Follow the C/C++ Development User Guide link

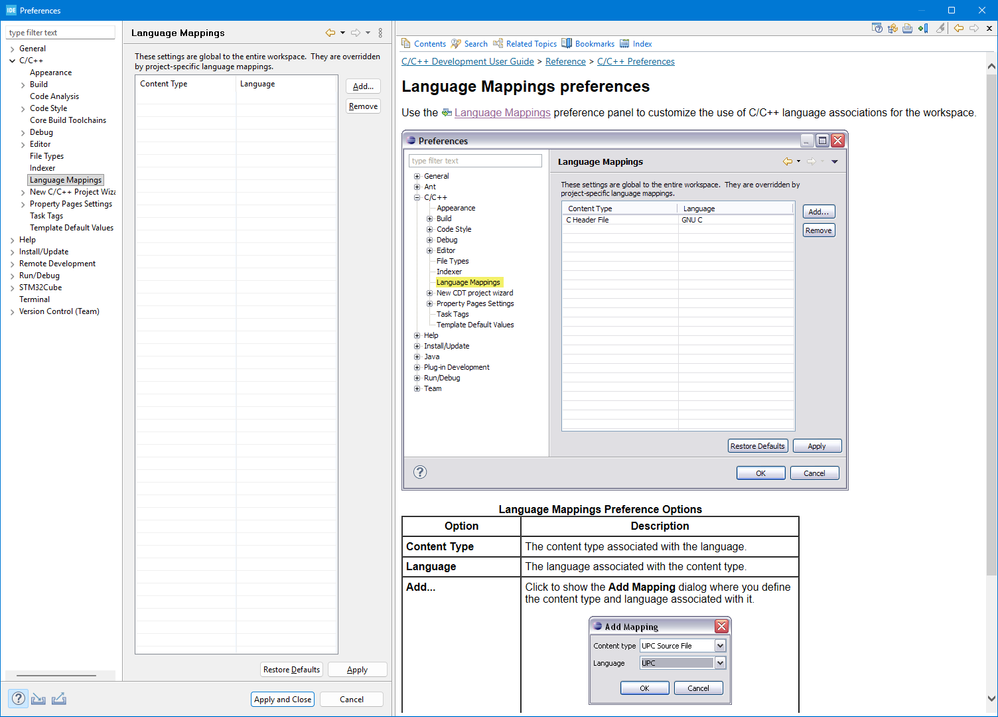point(467,62)
